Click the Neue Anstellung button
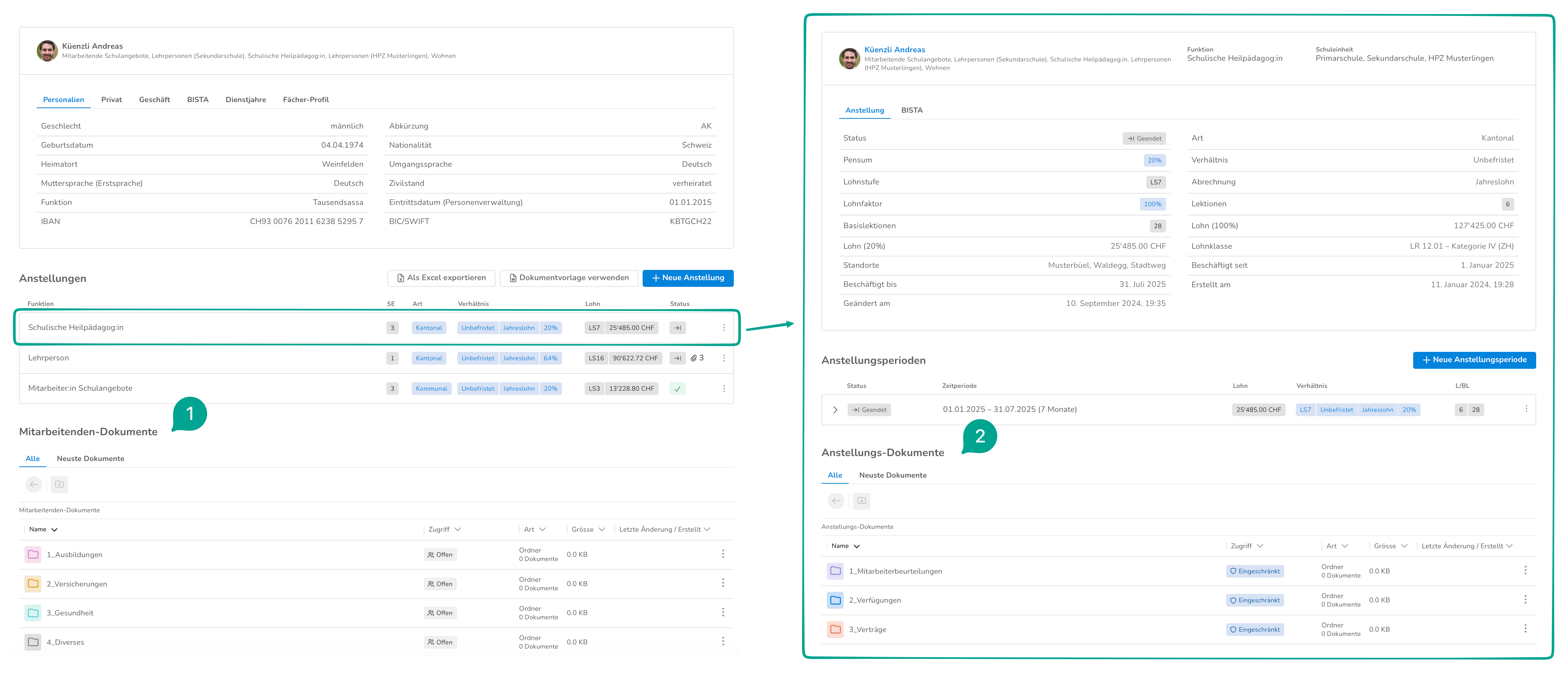The width and height of the screenshot is (1568, 673). (x=688, y=278)
